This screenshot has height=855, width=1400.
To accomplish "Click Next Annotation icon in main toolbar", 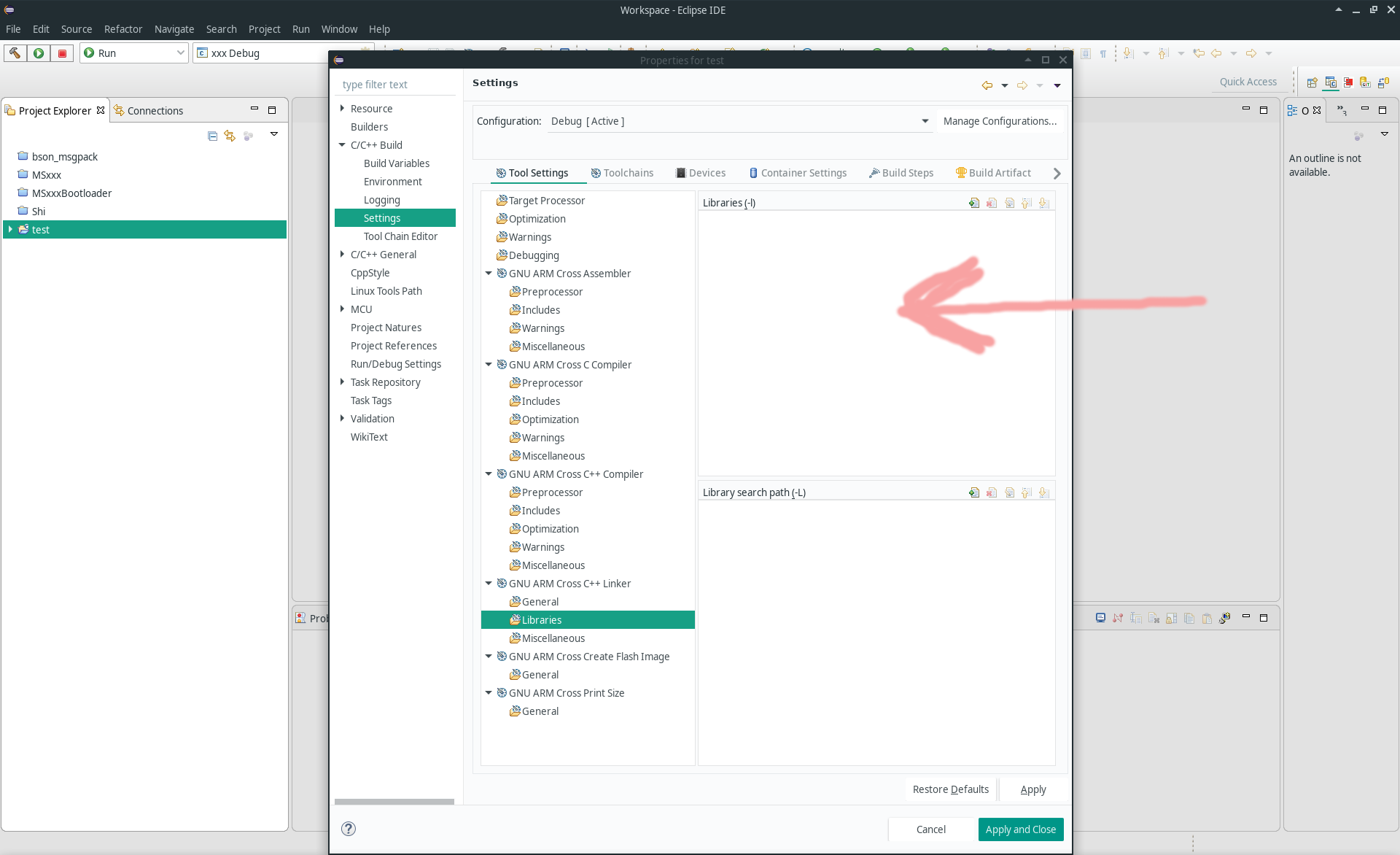I will [1128, 53].
